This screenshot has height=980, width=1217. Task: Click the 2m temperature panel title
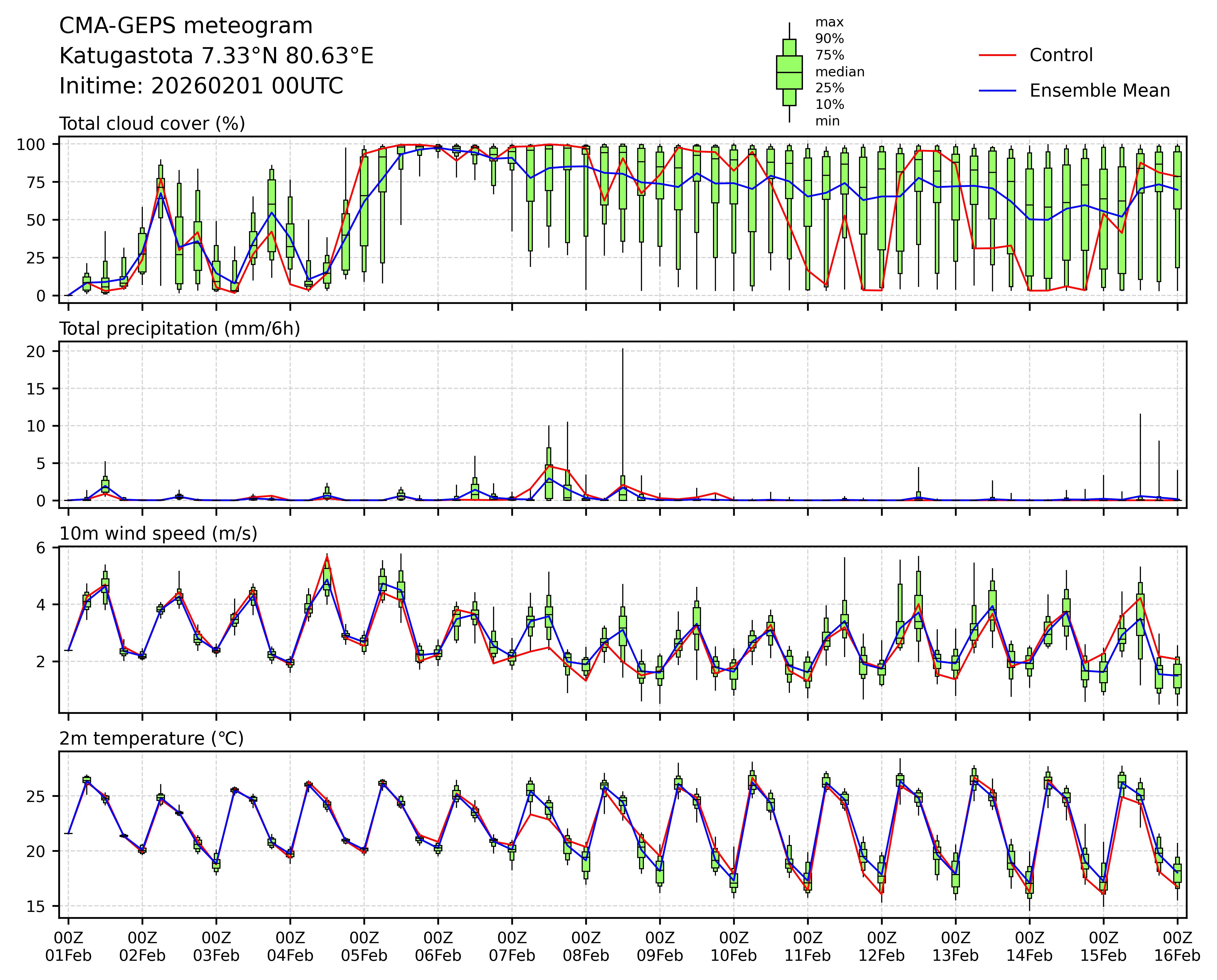(151, 738)
